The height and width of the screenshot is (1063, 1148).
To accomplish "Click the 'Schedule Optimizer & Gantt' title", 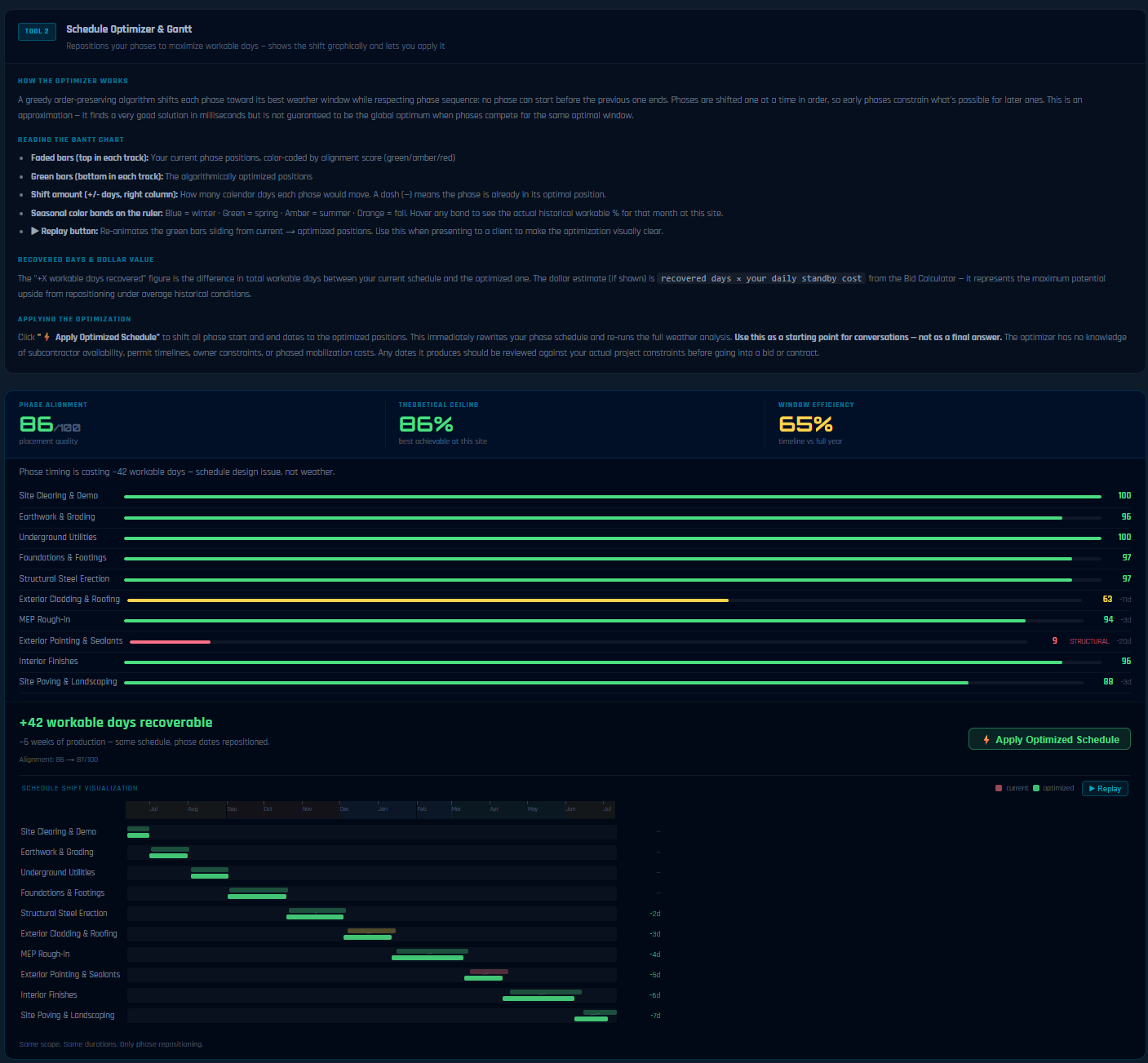I will 129,29.
